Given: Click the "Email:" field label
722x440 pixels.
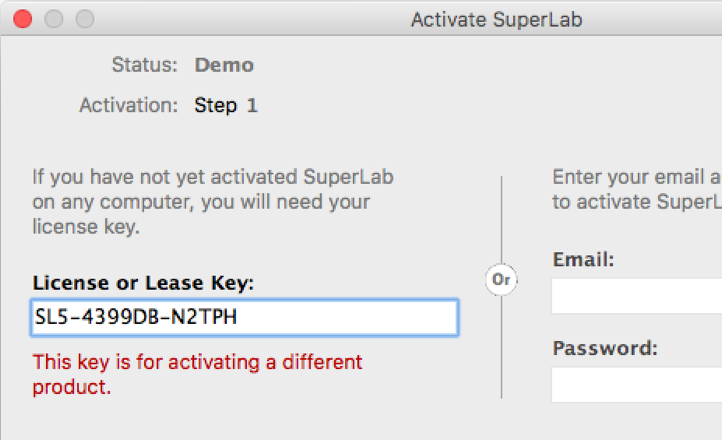Looking at the screenshot, I should (x=583, y=260).
